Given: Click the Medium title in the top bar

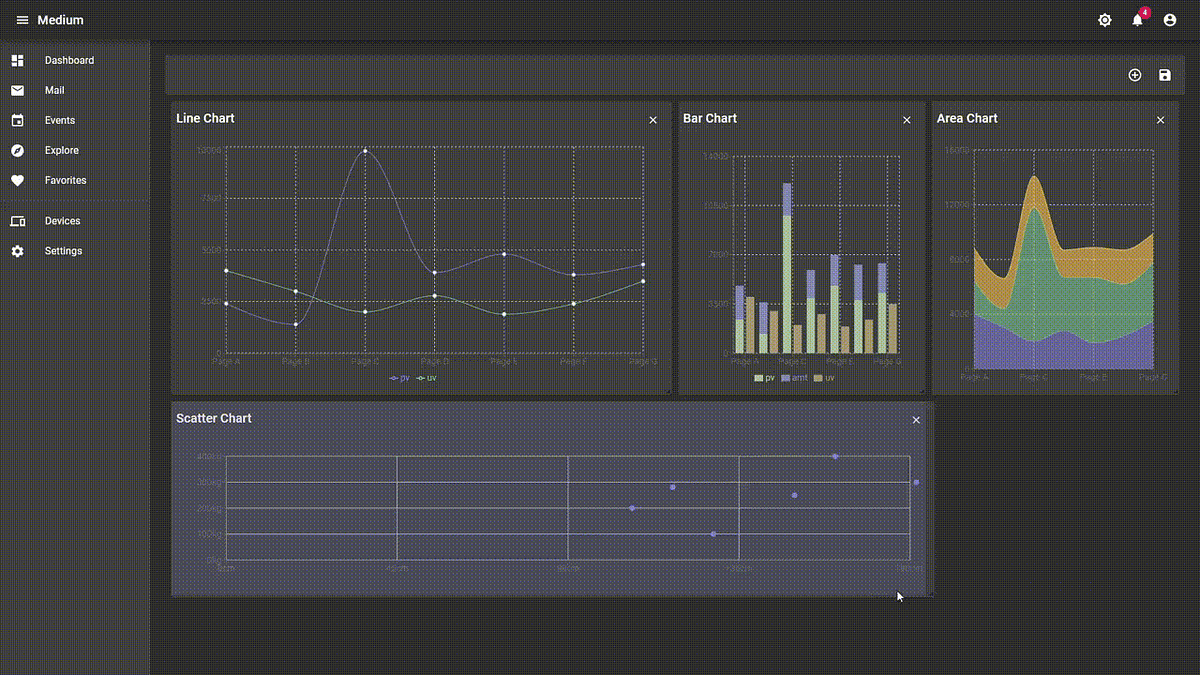Looking at the screenshot, I should tap(58, 19).
